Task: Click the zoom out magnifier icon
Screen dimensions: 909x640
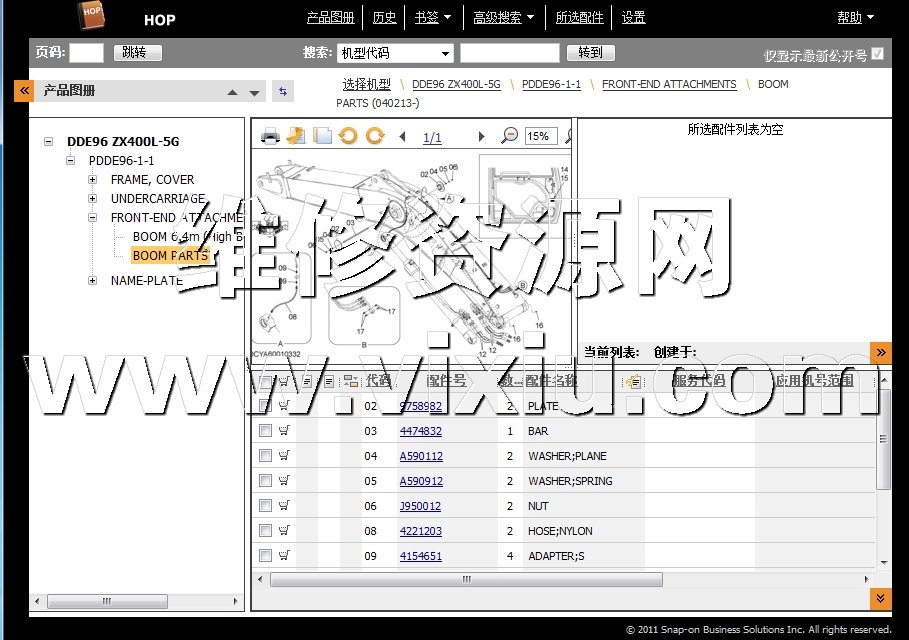Action: point(510,136)
